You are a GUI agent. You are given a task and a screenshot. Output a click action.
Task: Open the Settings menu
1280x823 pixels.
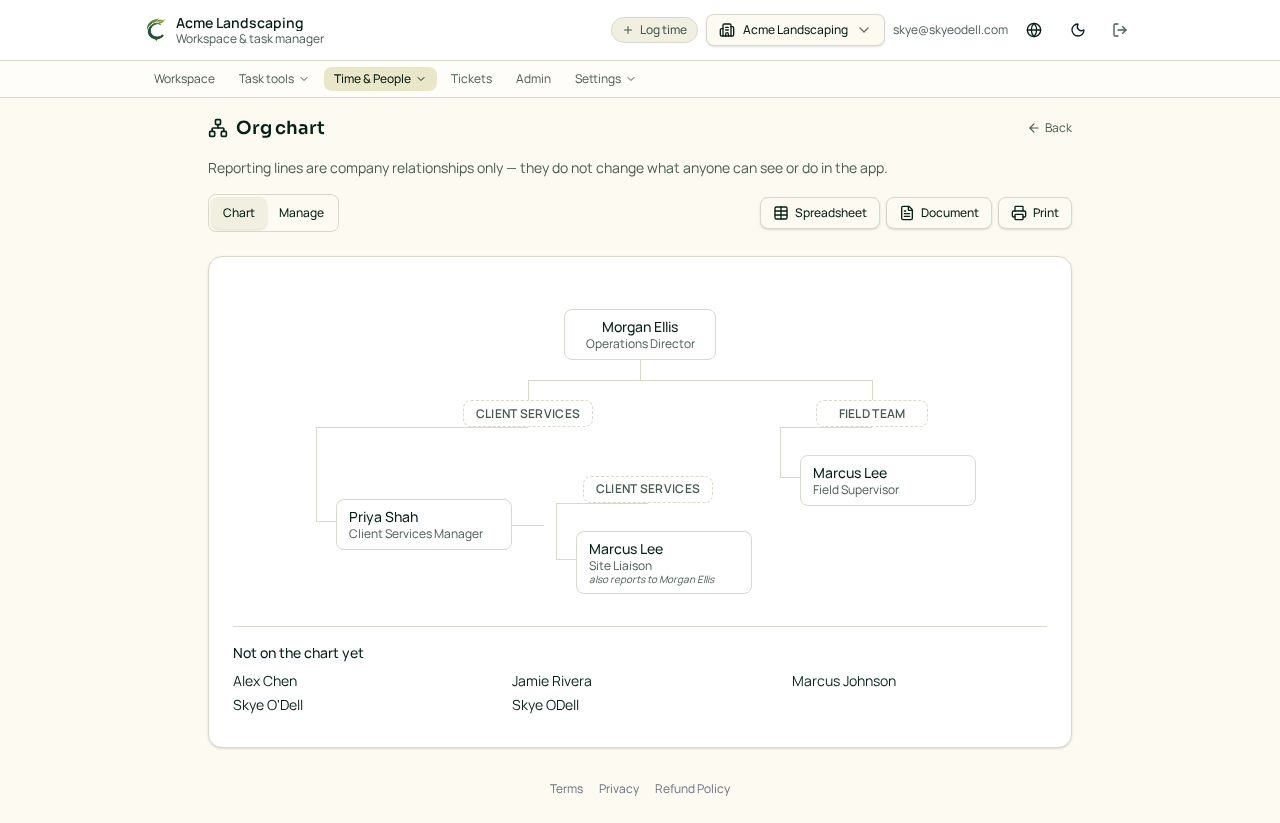605,79
